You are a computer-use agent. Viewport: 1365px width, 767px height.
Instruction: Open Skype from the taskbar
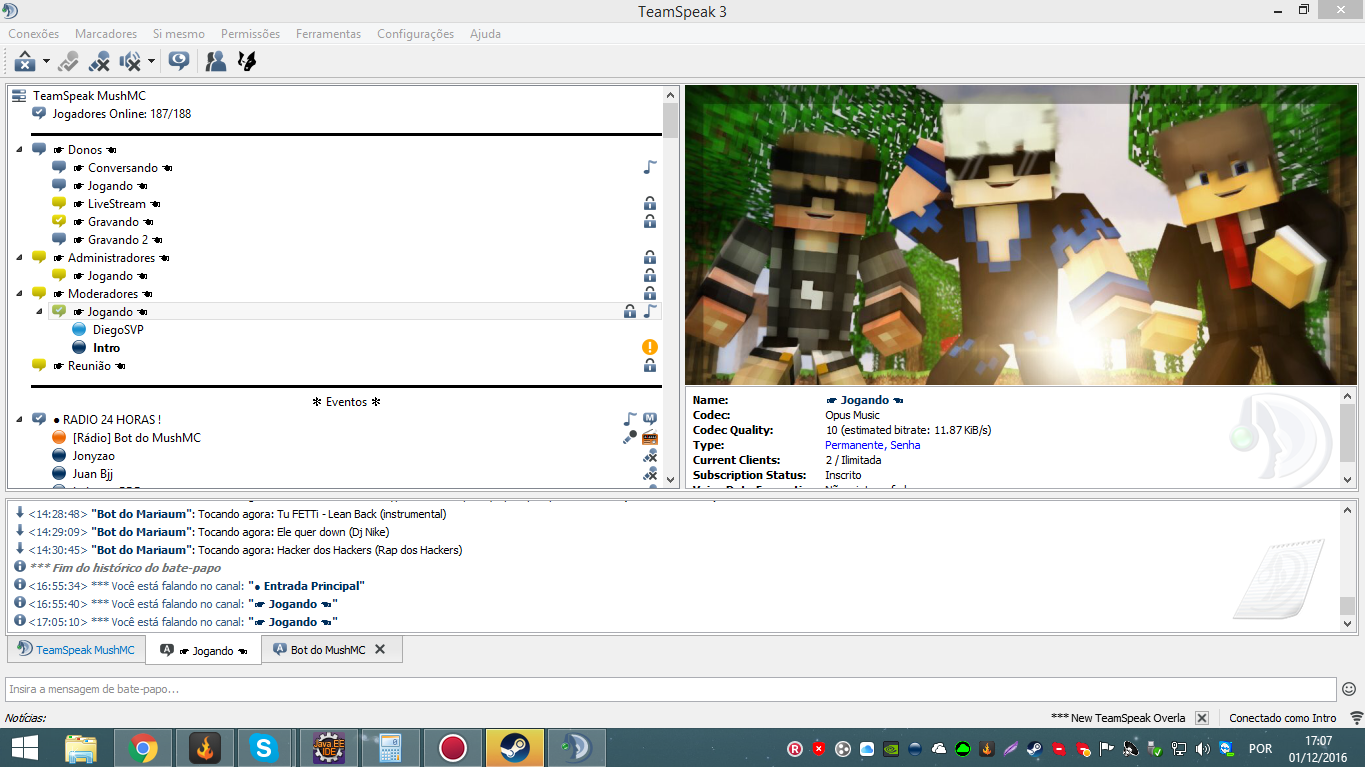point(265,747)
